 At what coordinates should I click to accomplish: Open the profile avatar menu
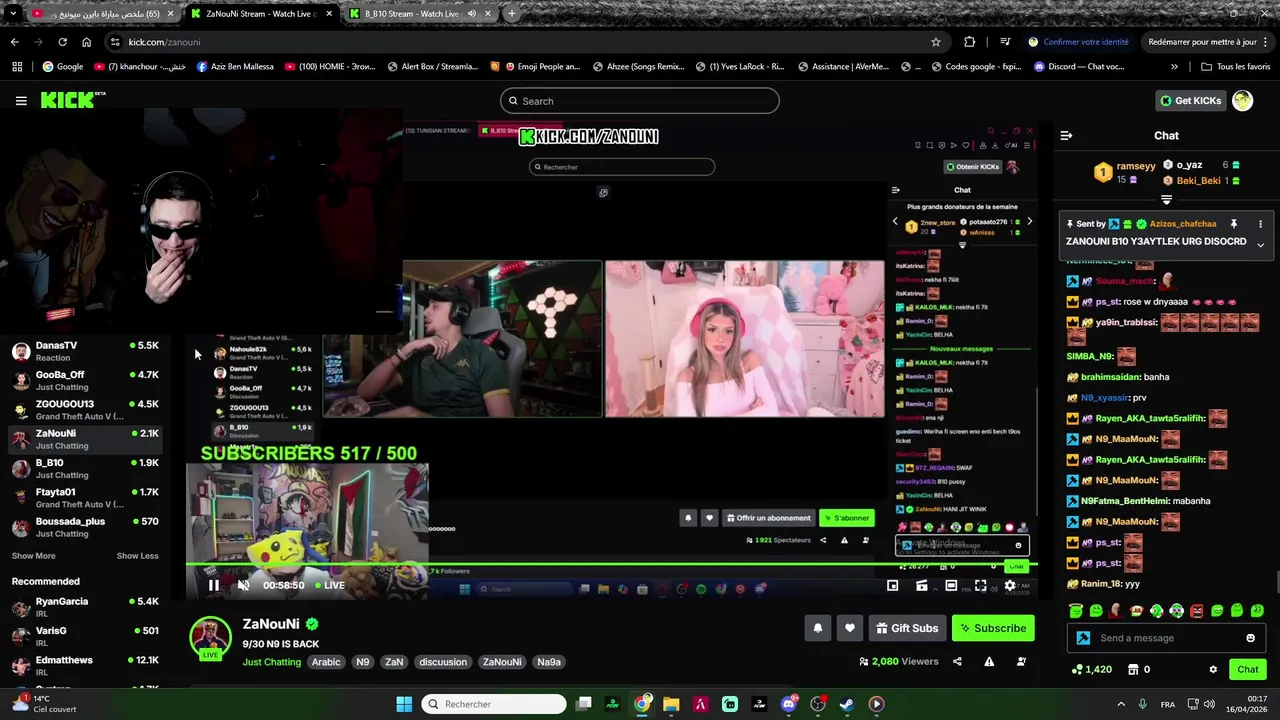click(1242, 100)
